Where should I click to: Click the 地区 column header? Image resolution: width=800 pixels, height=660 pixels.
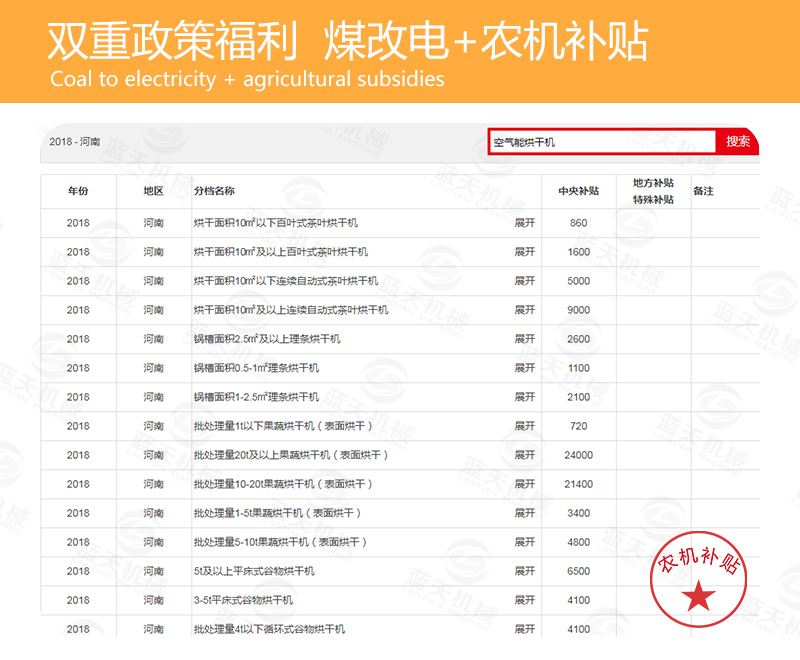(x=153, y=191)
